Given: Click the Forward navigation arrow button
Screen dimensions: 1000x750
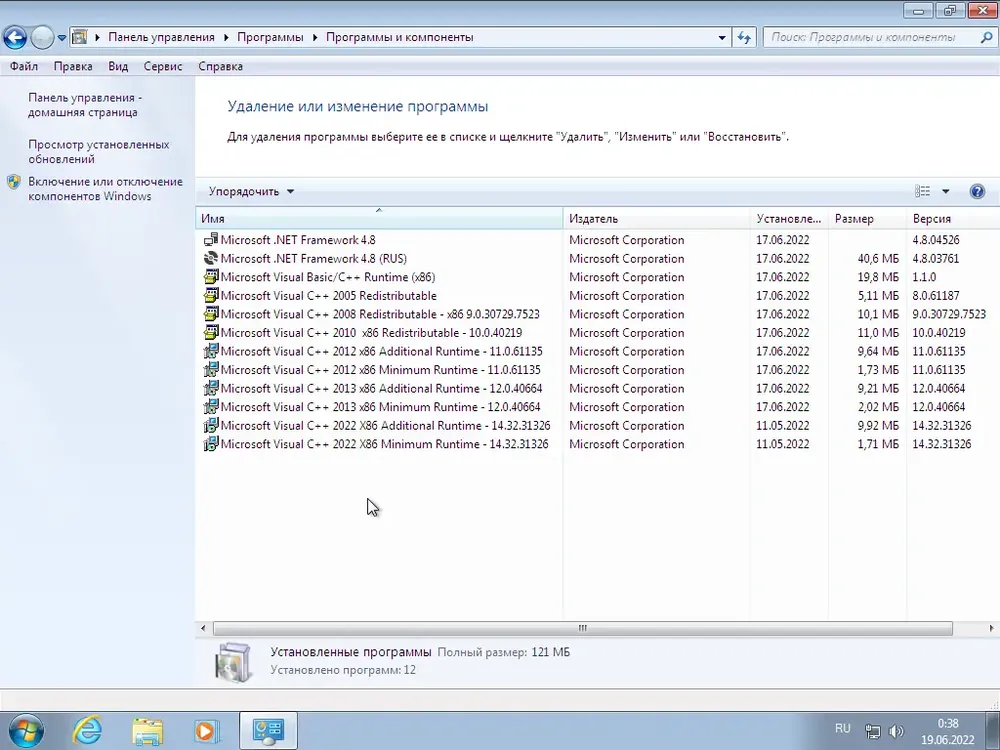Looking at the screenshot, I should point(43,38).
